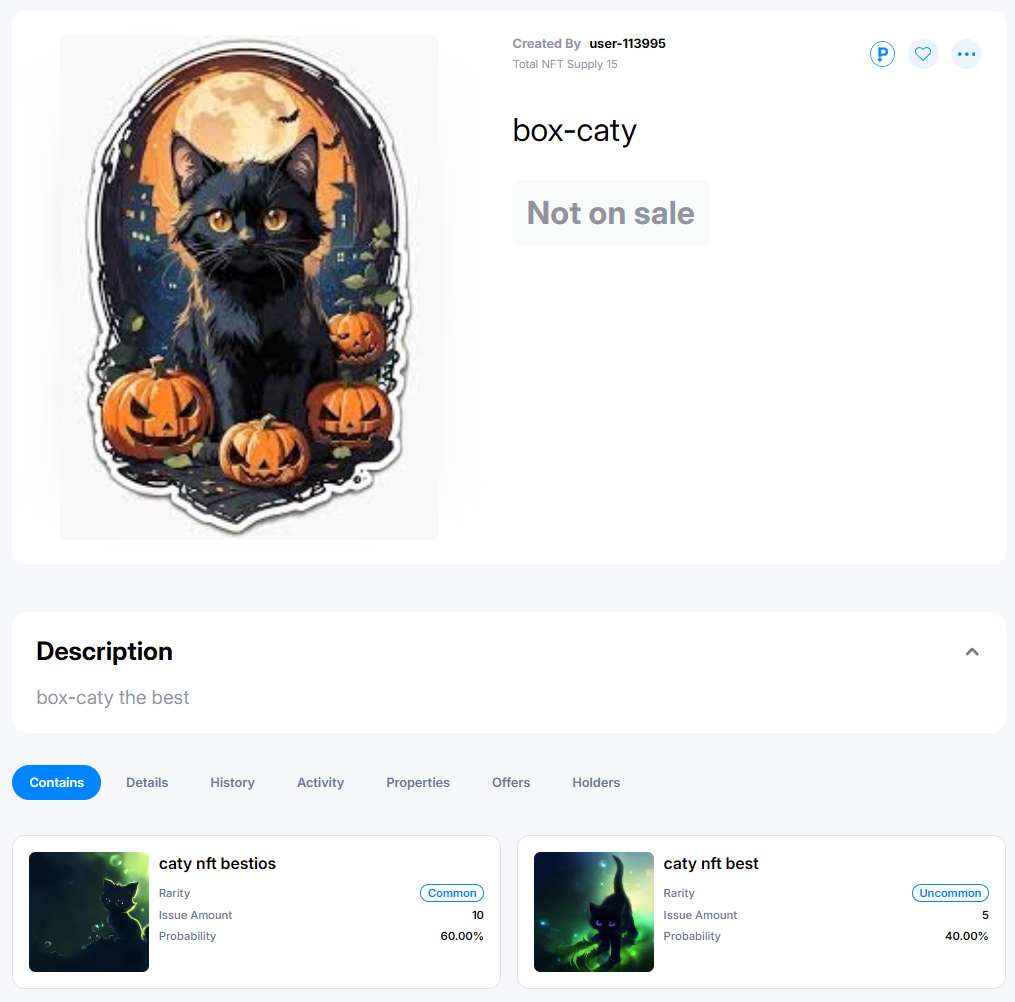View the Activity tab
The height and width of the screenshot is (1002, 1015).
320,782
